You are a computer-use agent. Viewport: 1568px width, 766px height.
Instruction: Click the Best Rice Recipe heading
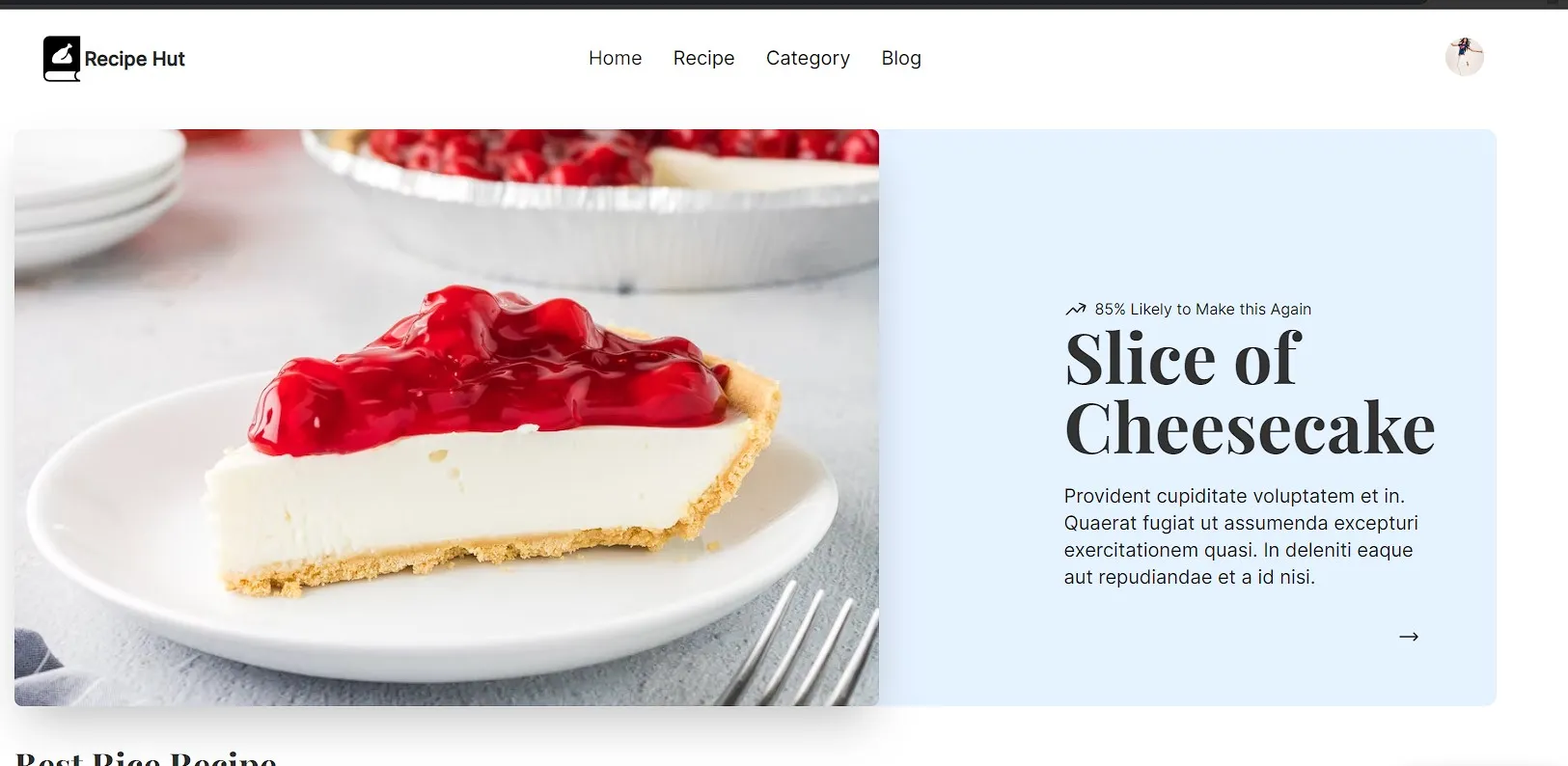coord(147,758)
